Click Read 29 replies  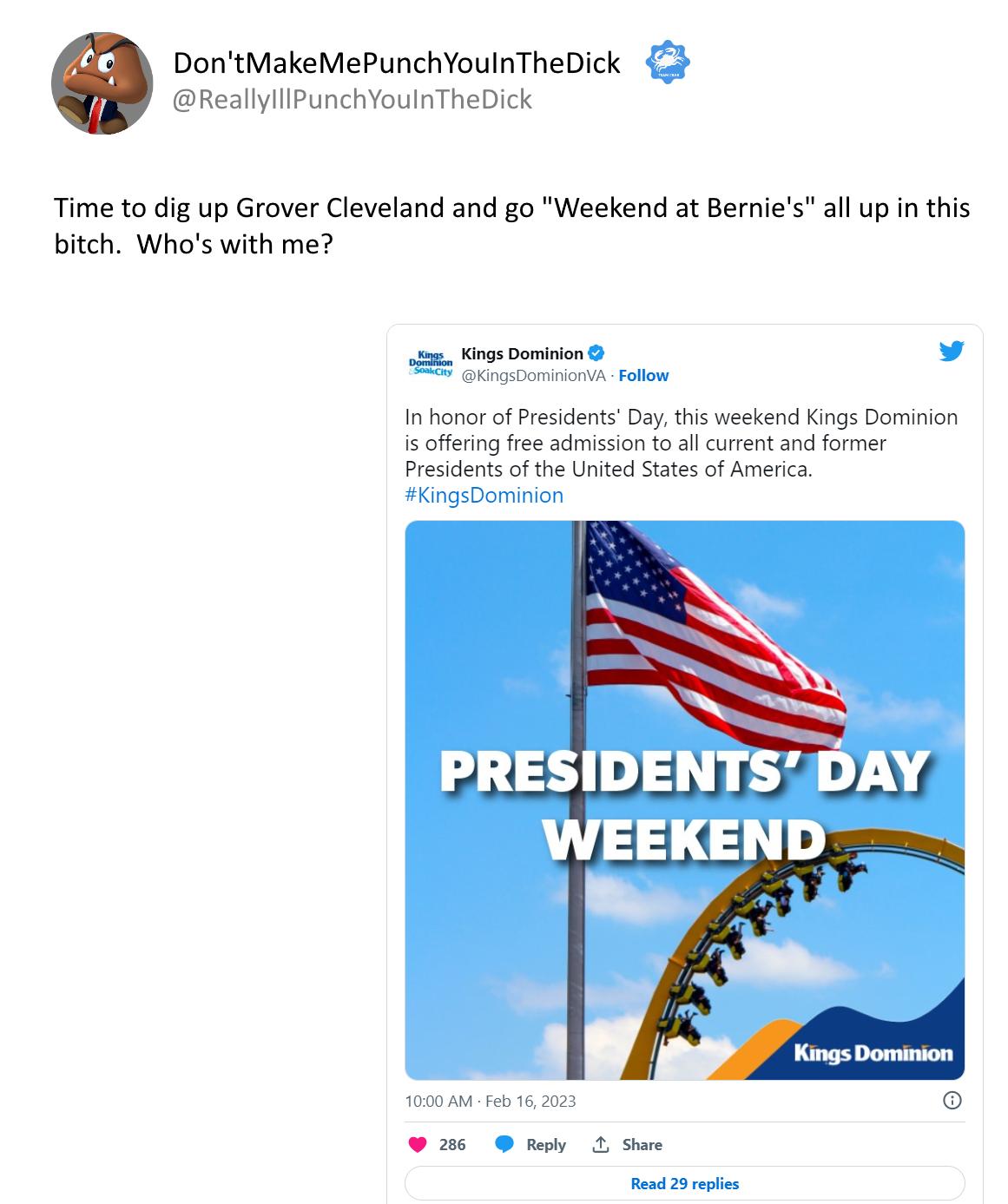685,1183
